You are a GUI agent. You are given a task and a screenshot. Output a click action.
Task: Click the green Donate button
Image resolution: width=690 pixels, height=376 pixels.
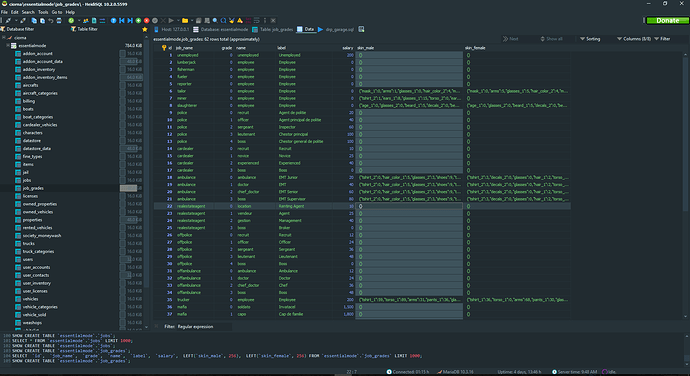[x=667, y=20]
